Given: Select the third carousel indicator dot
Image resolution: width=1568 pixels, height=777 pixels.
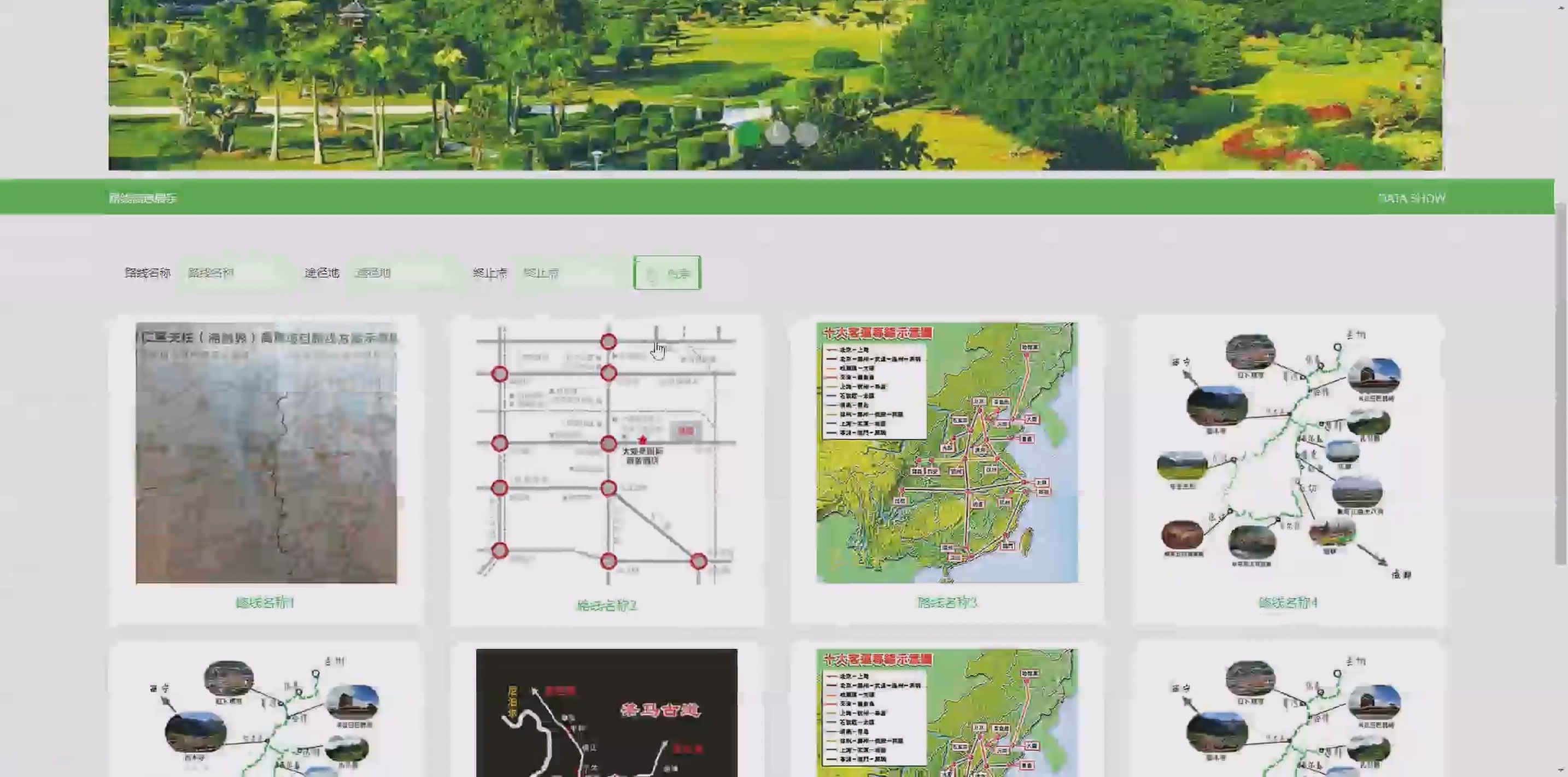Looking at the screenshot, I should 806,134.
